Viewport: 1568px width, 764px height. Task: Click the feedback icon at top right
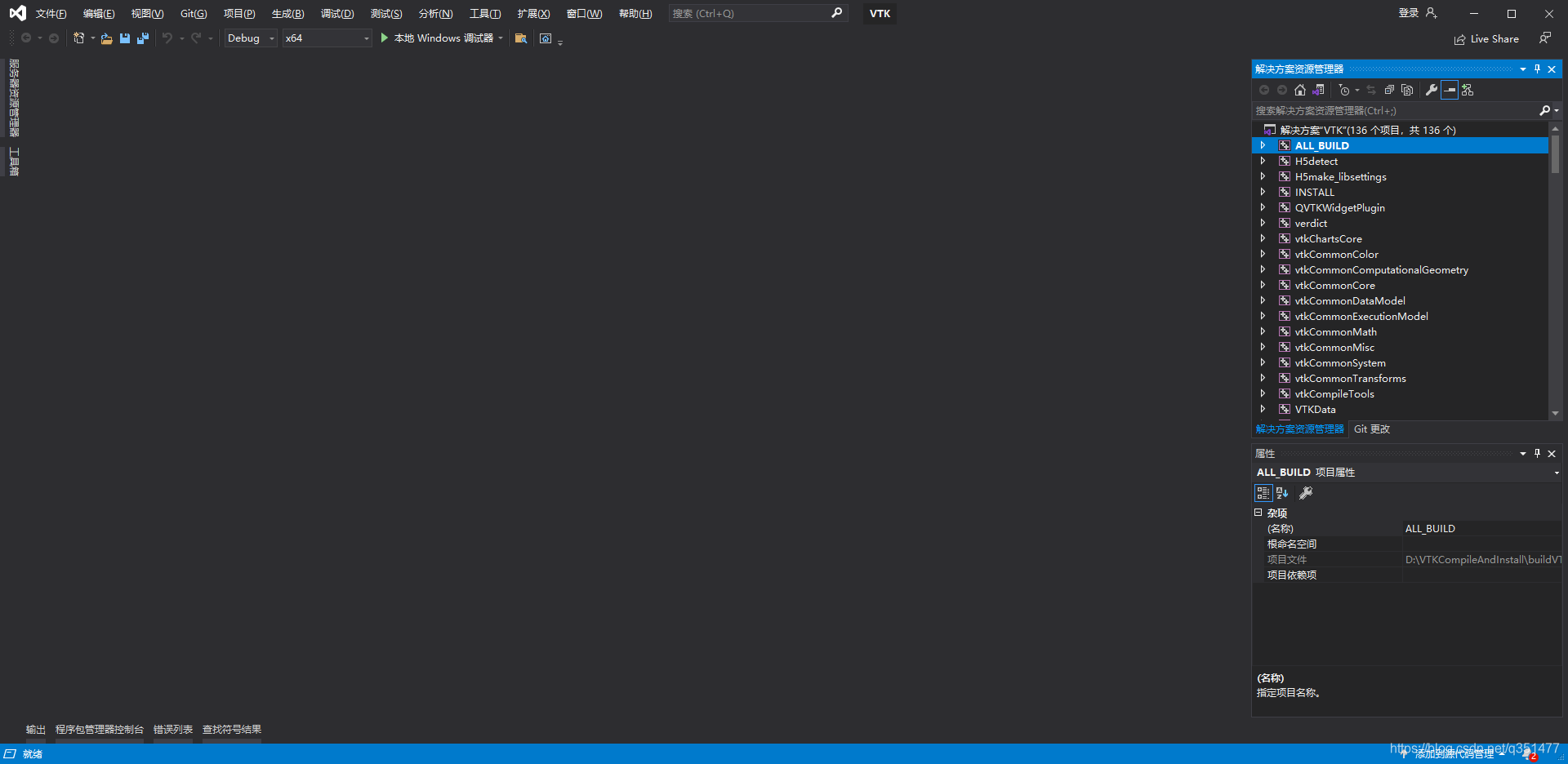[1545, 38]
